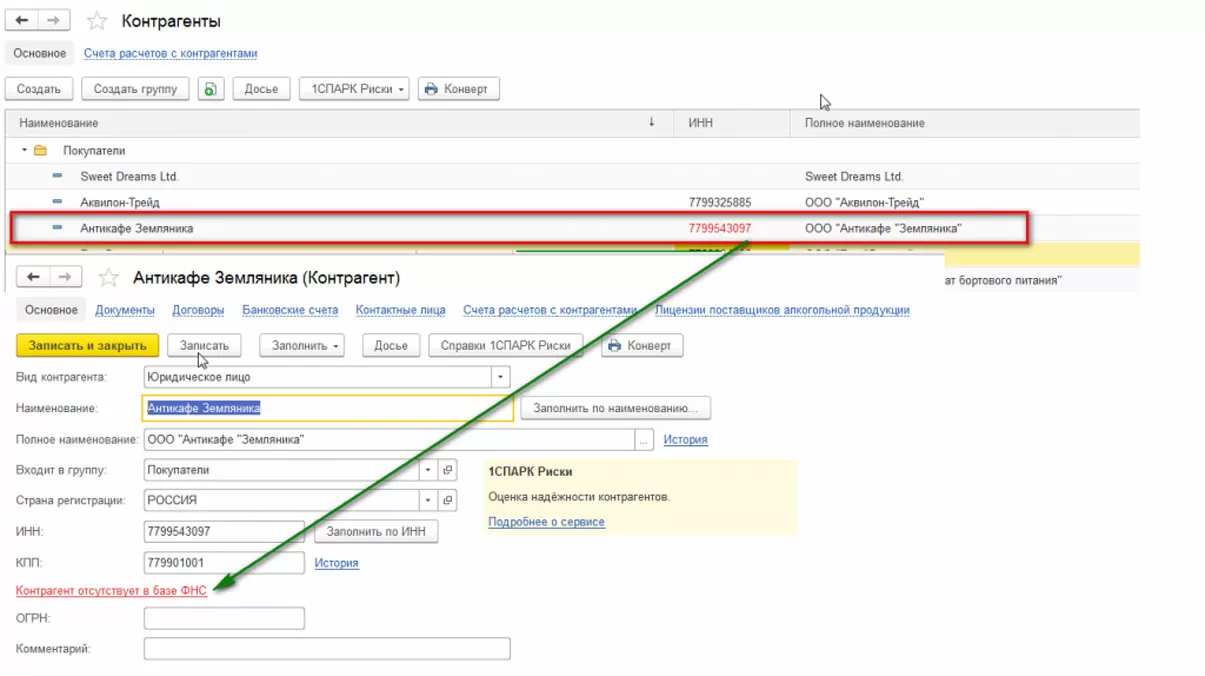The width and height of the screenshot is (1205, 676).
Task: Go back in the Контрагенты window
Action: [22, 20]
